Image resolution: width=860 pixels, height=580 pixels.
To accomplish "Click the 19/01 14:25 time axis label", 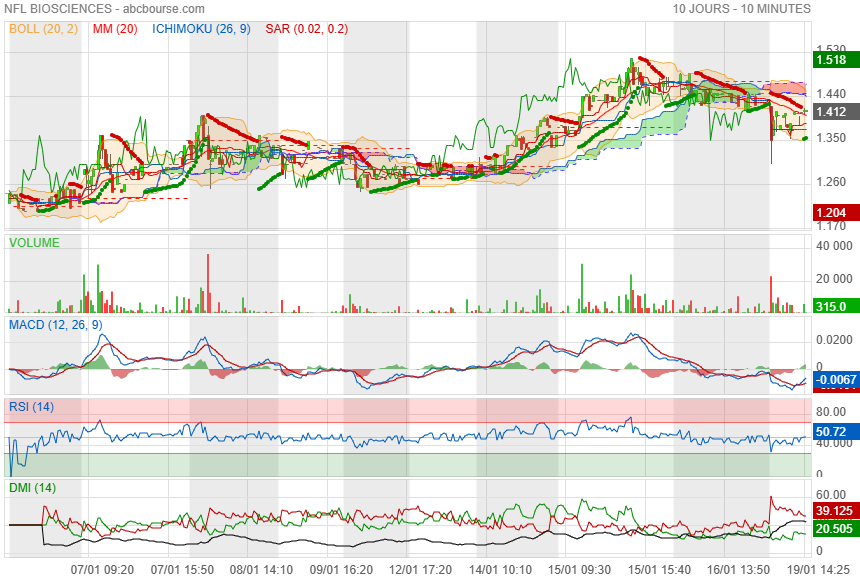I will tap(810, 569).
